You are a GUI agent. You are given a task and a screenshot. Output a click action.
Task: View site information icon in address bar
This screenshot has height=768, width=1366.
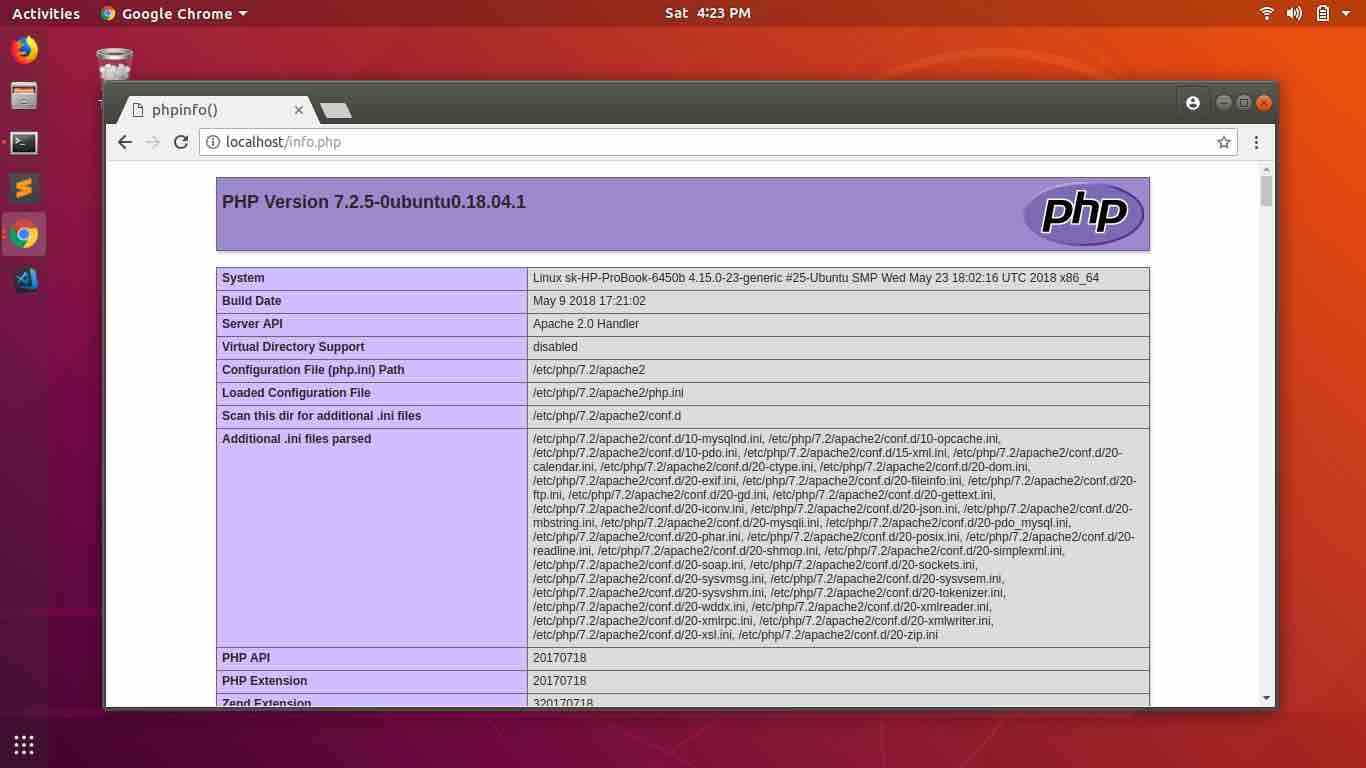pos(213,142)
